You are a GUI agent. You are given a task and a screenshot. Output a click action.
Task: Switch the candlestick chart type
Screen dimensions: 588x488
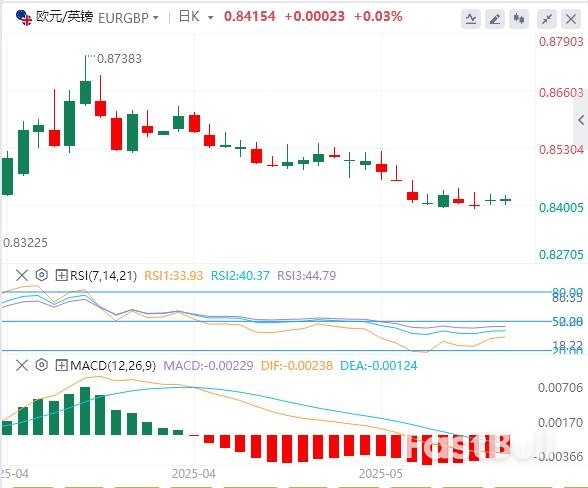point(519,18)
